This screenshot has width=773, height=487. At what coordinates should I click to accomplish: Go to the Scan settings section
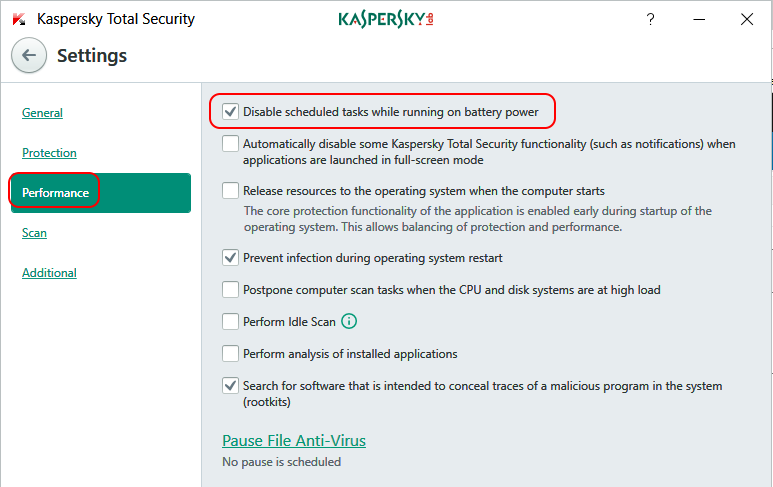[x=34, y=233]
